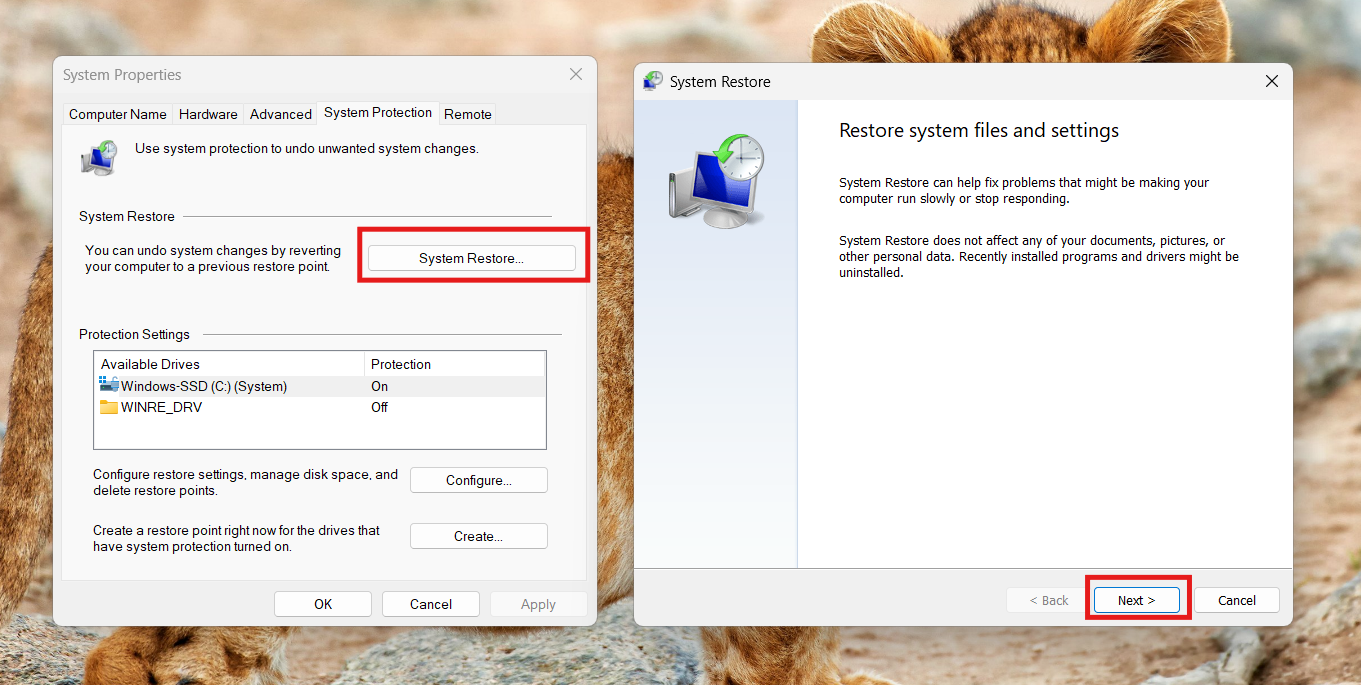Switch to the Computer Name tab
This screenshot has height=685, width=1361.
pyautogui.click(x=117, y=113)
